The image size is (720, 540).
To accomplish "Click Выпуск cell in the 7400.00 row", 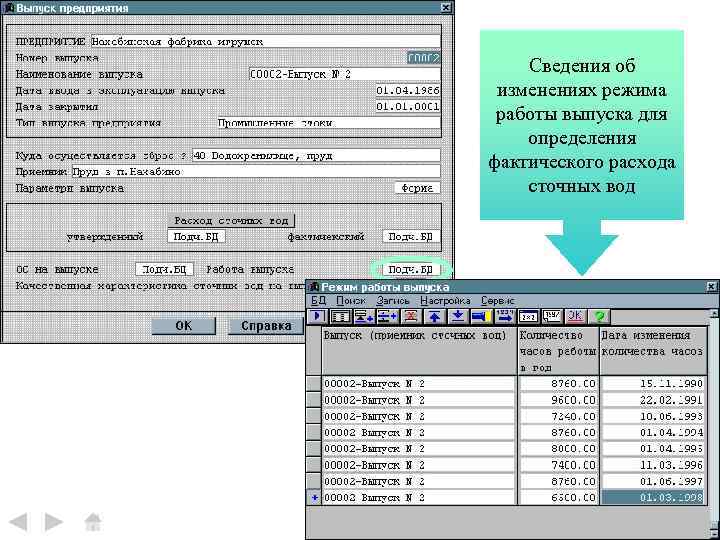I will [x=419, y=465].
